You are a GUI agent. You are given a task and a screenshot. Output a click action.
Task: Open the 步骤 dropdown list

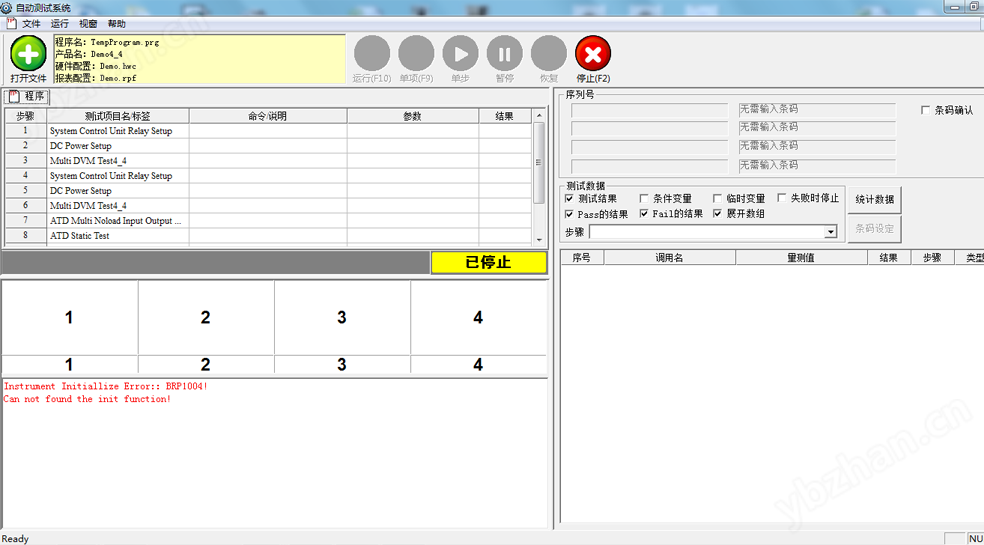[x=830, y=232]
